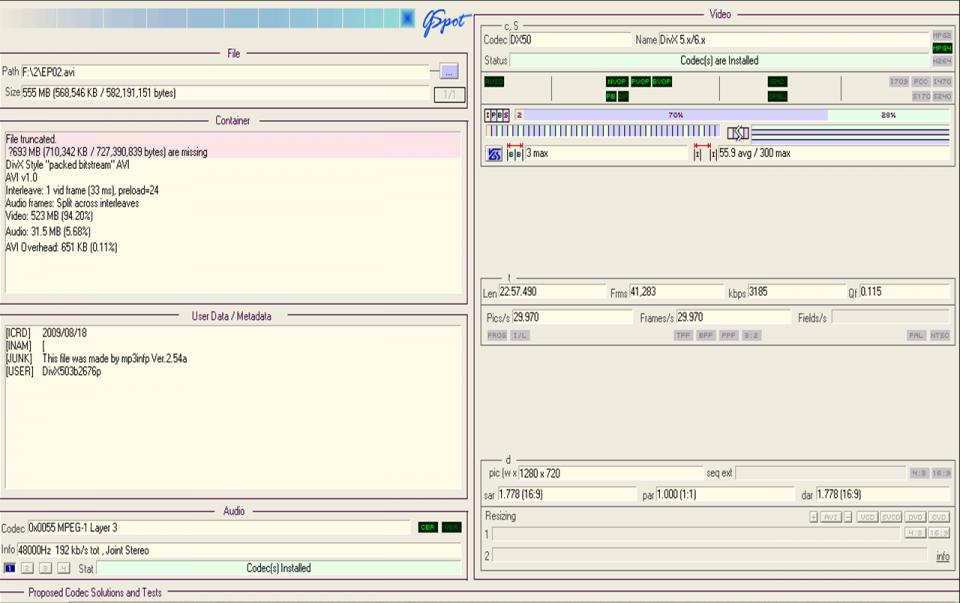Click the video Codec field DX50
The image size is (960, 603).
pyautogui.click(x=569, y=40)
